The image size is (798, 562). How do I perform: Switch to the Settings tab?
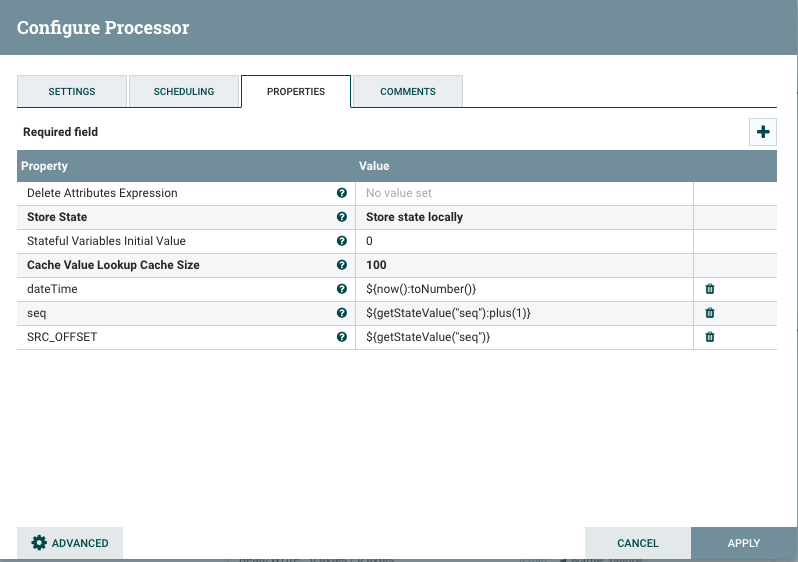click(72, 91)
